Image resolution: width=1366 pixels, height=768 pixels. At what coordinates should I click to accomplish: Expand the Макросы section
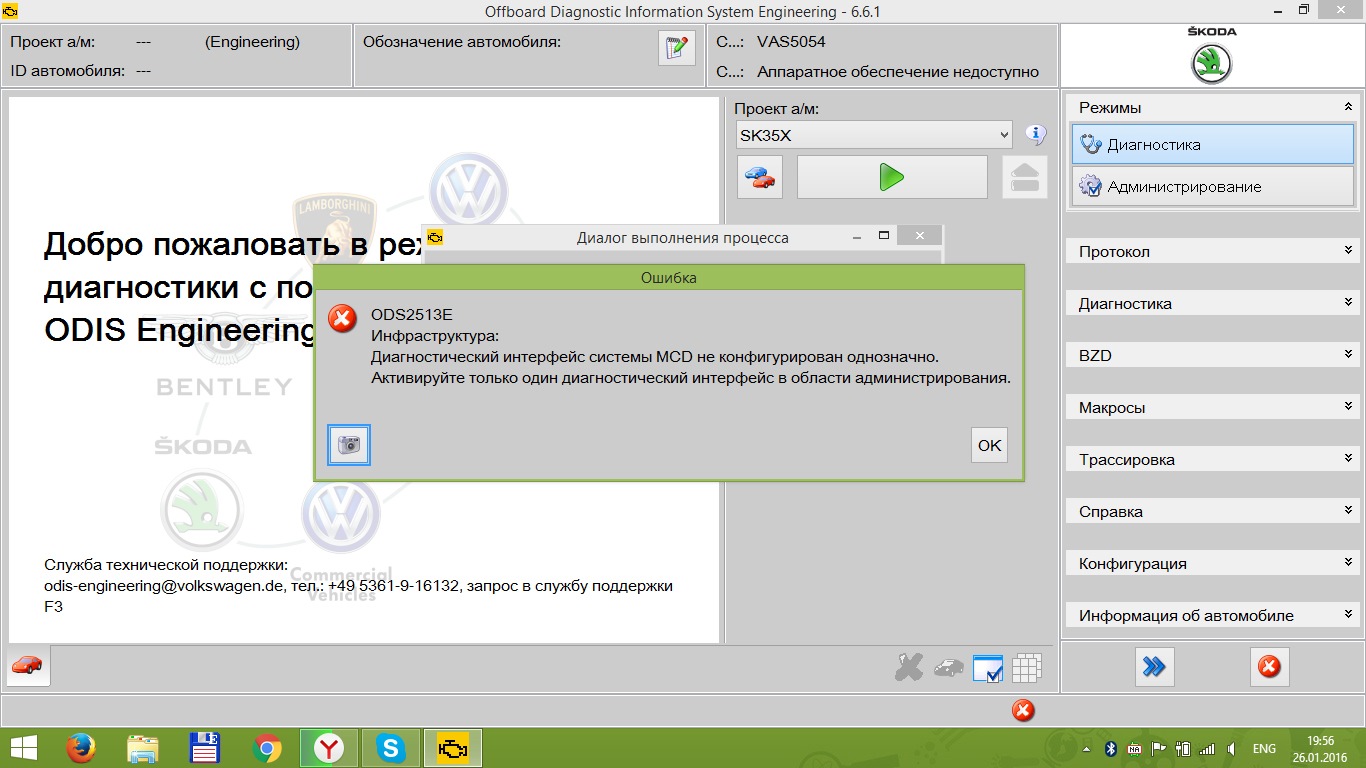pos(1213,407)
